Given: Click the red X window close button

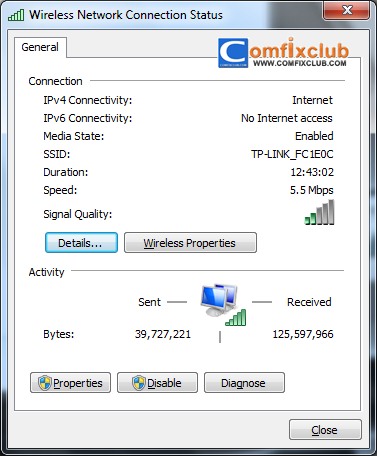Looking at the screenshot, I should tap(346, 10).
